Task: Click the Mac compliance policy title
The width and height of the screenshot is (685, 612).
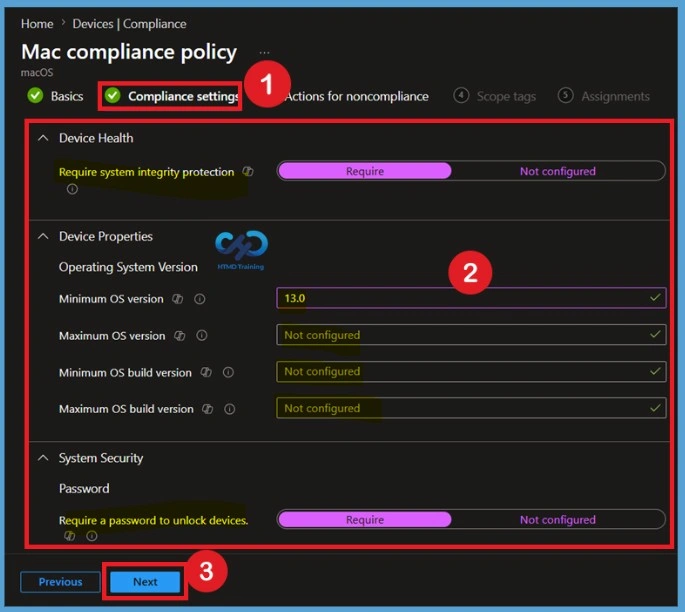Action: 129,52
